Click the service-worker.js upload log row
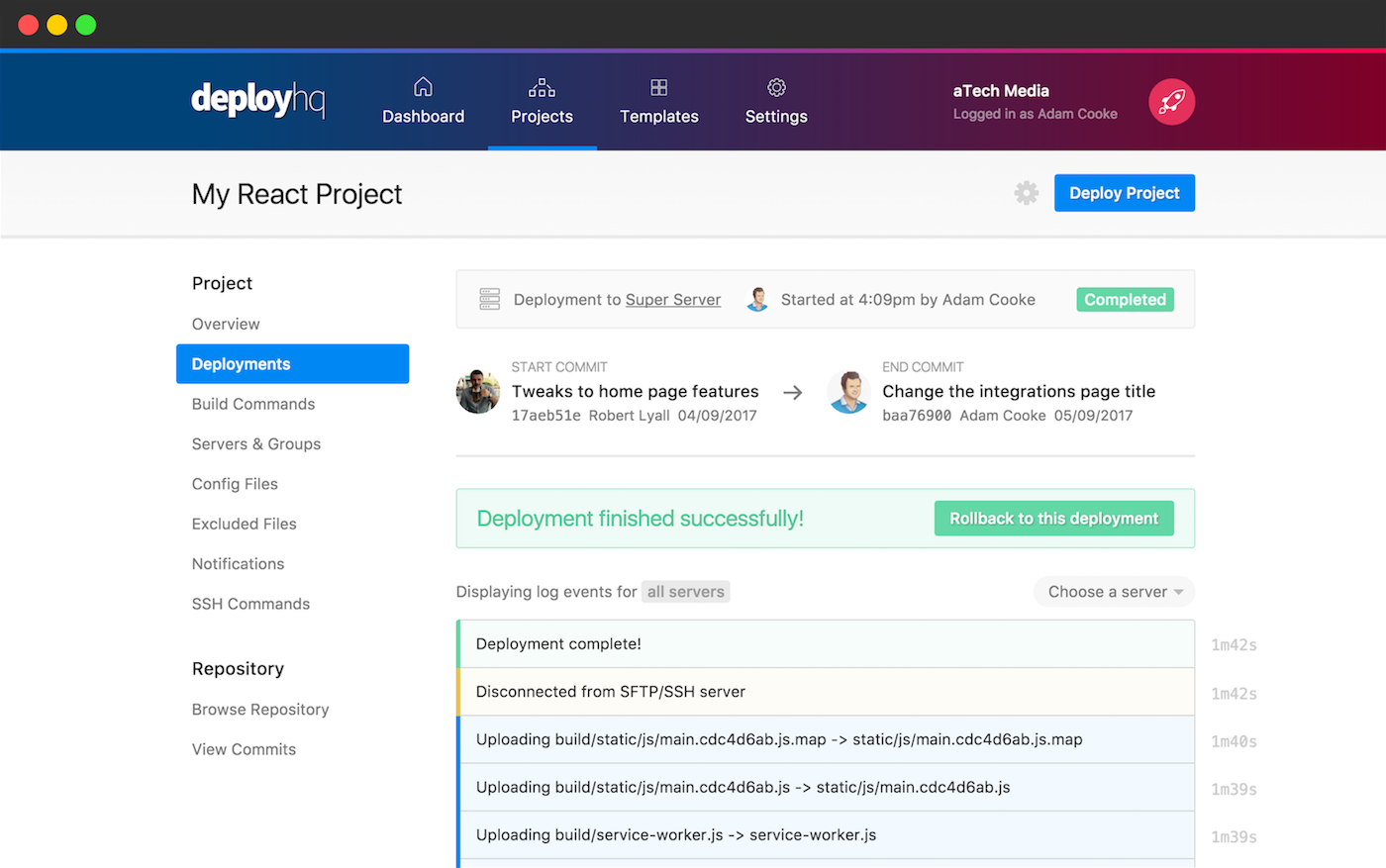 [826, 835]
